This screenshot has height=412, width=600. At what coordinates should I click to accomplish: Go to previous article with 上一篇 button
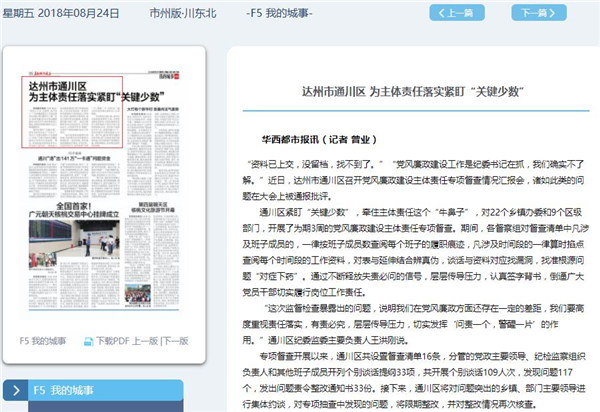[x=457, y=13]
